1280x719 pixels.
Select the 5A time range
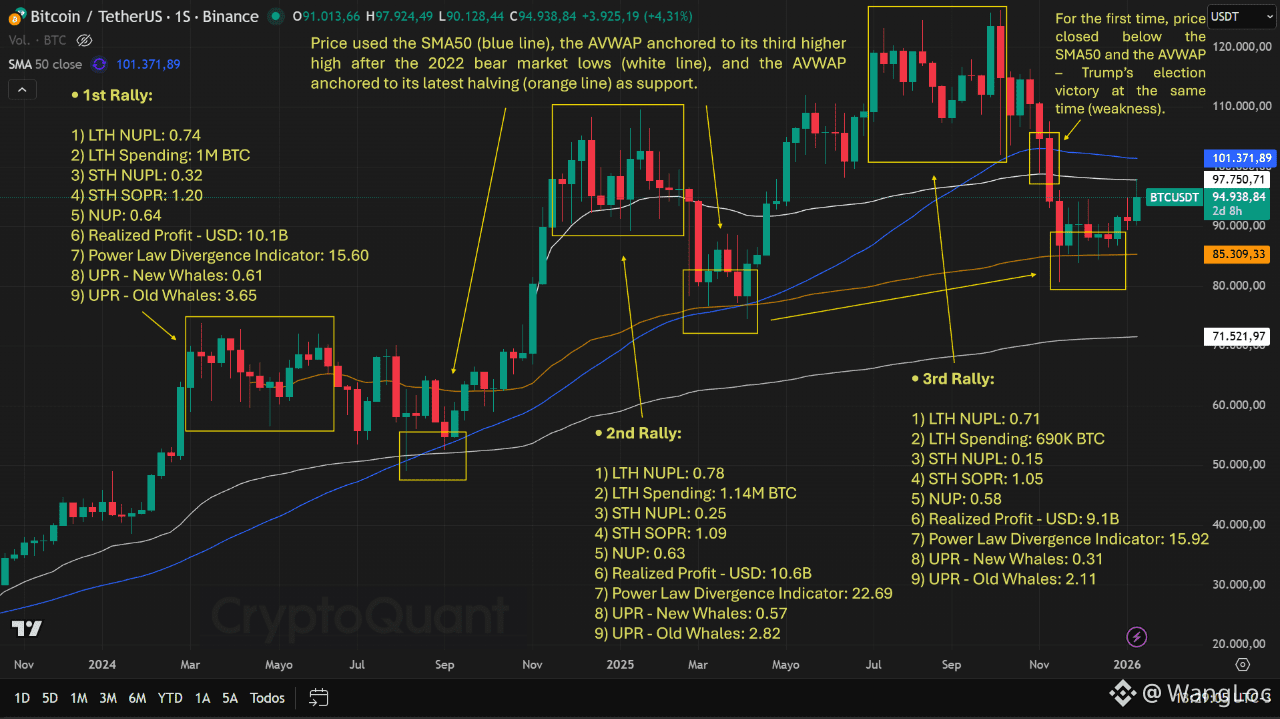point(230,698)
